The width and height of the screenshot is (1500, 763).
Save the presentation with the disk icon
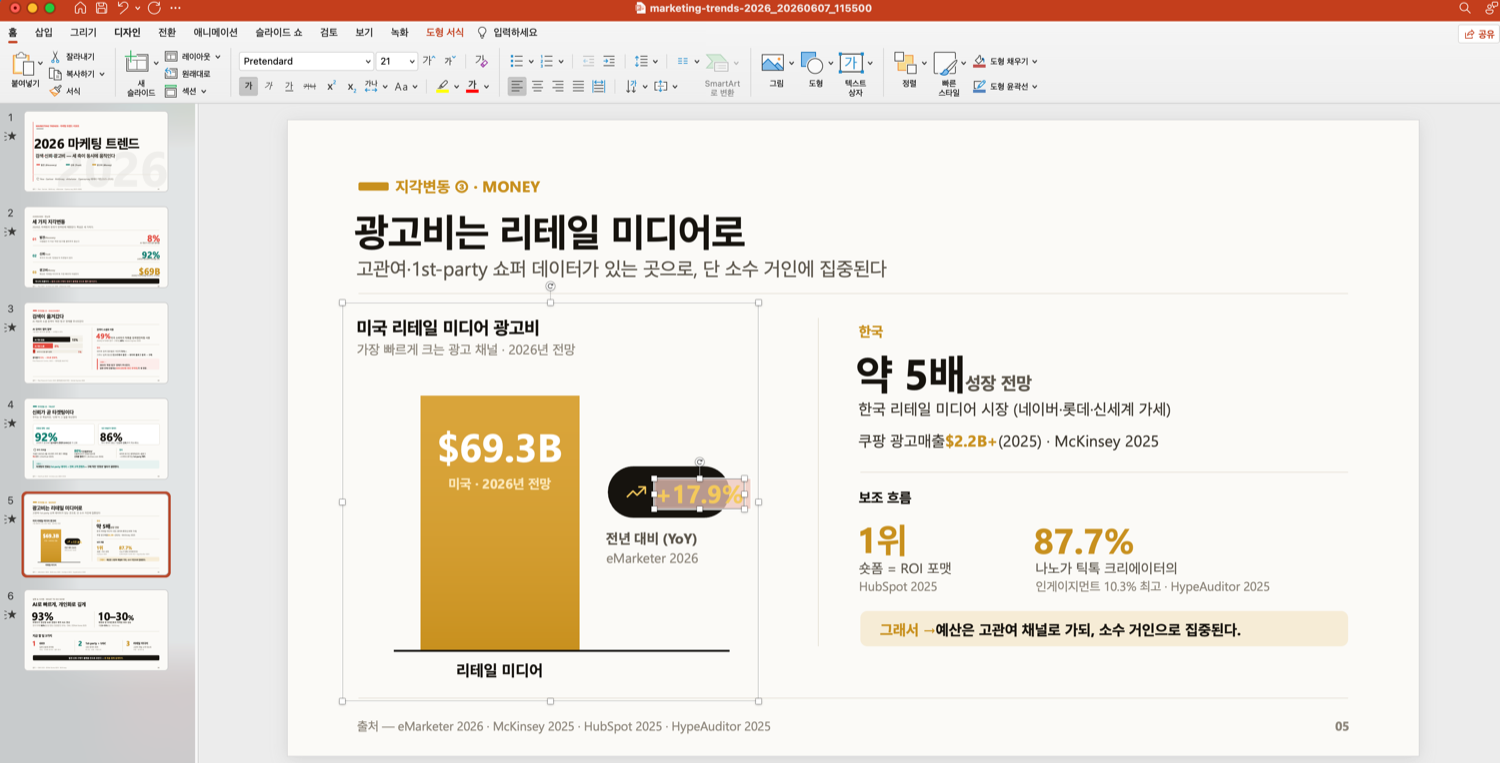point(102,8)
